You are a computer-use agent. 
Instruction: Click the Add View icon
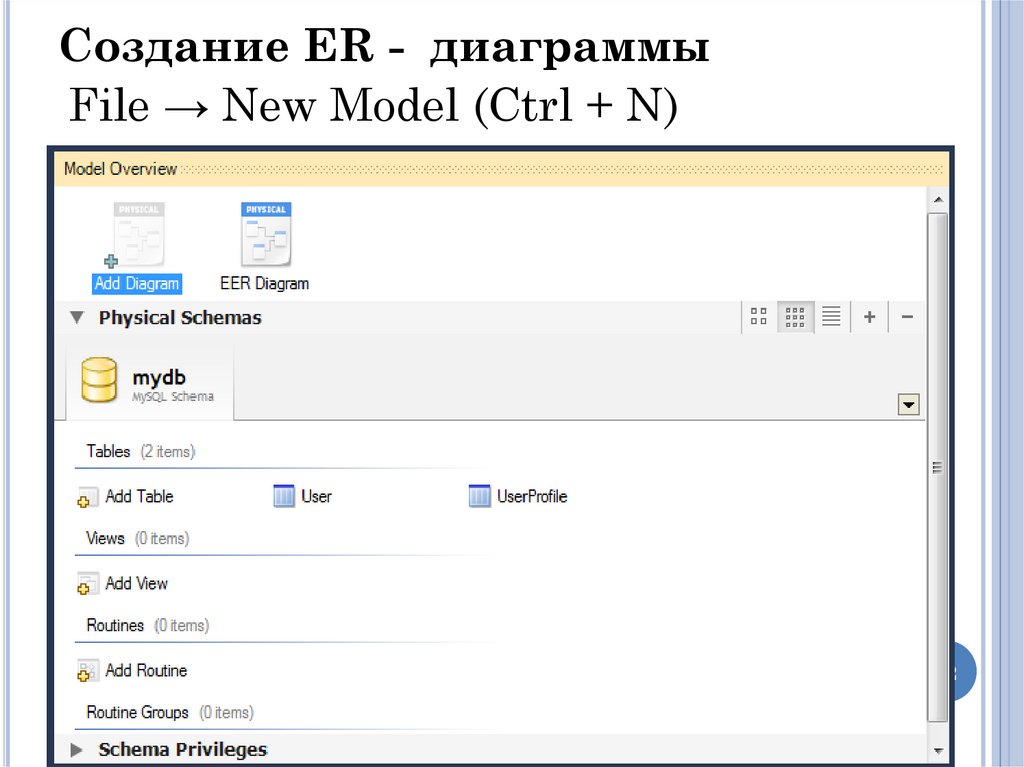tap(86, 584)
